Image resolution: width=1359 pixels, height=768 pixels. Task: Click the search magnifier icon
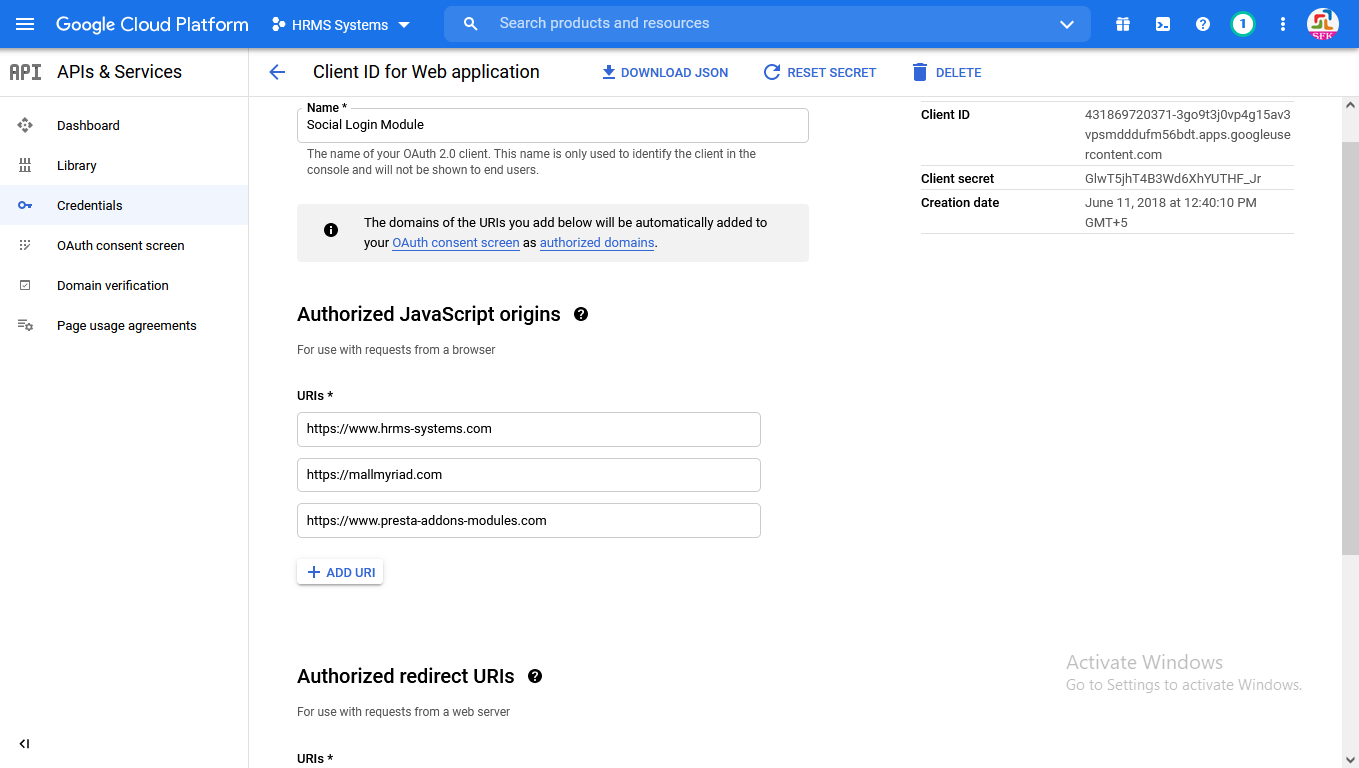point(471,24)
